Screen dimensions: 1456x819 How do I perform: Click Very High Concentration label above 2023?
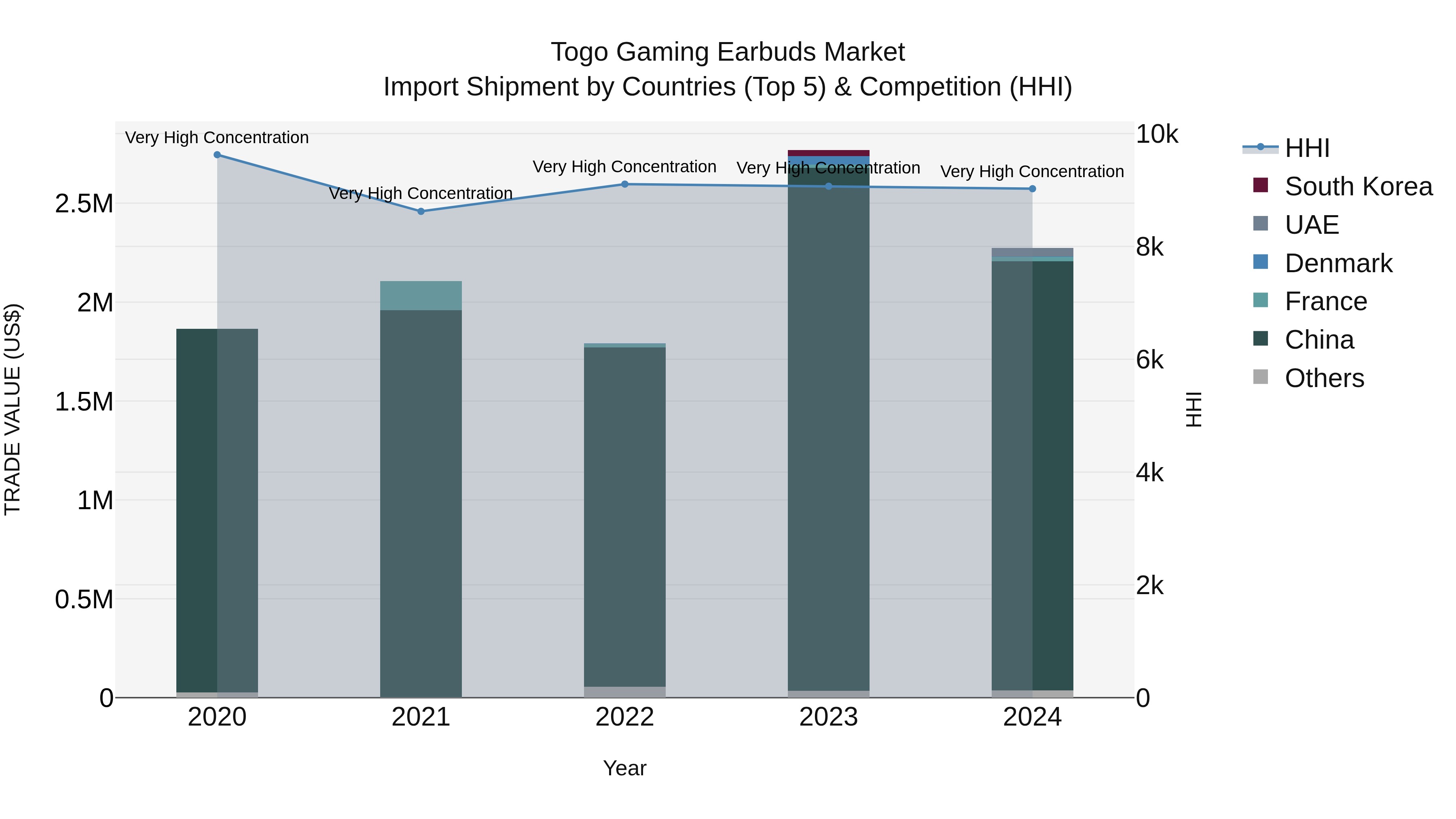829,168
